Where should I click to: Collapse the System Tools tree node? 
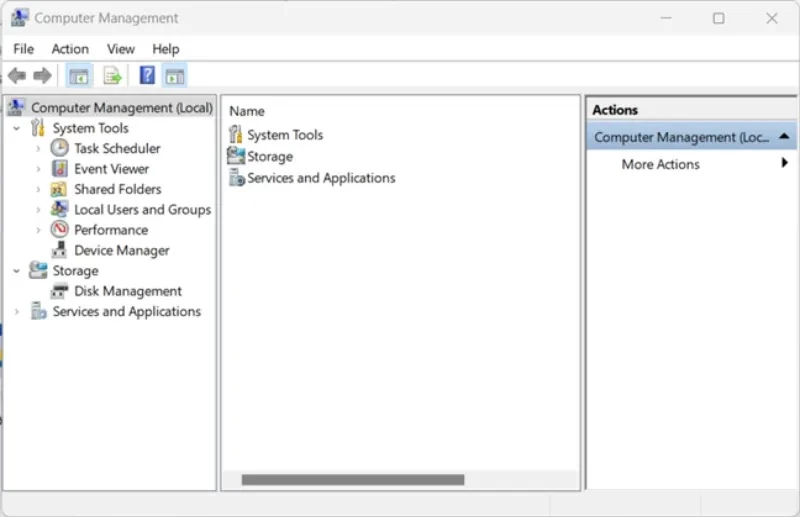click(x=17, y=128)
